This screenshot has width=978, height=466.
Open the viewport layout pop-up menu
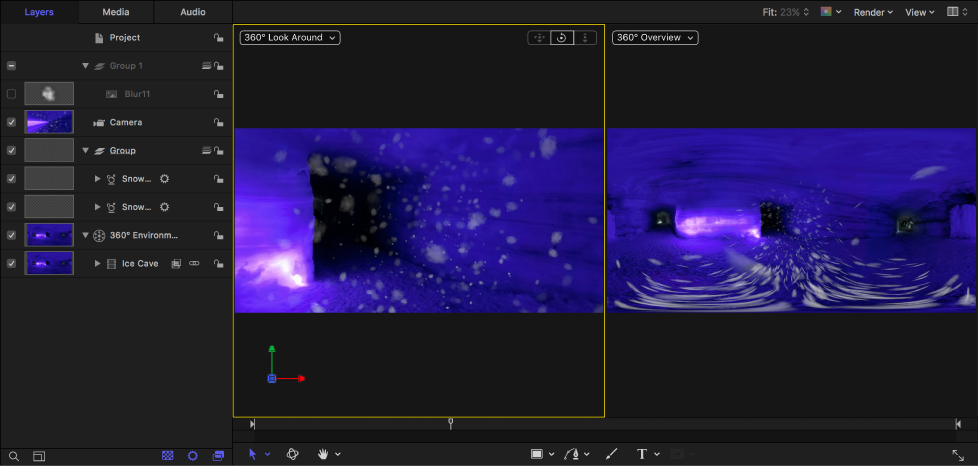[x=957, y=12]
